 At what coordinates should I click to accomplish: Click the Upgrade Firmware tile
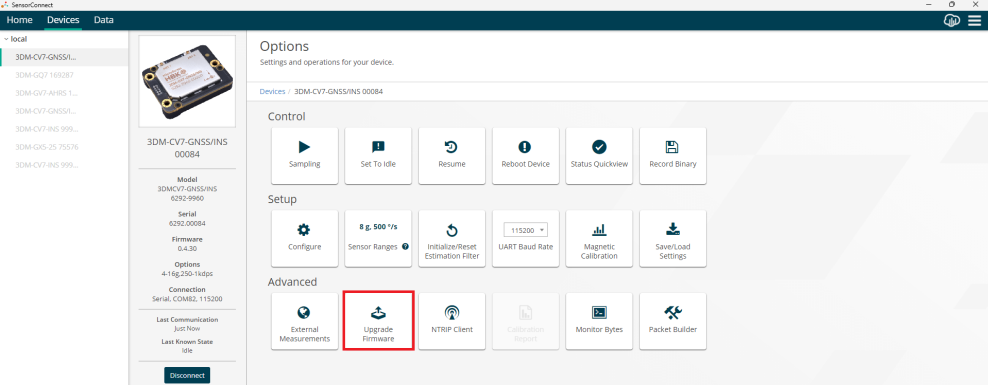pyautogui.click(x=378, y=321)
